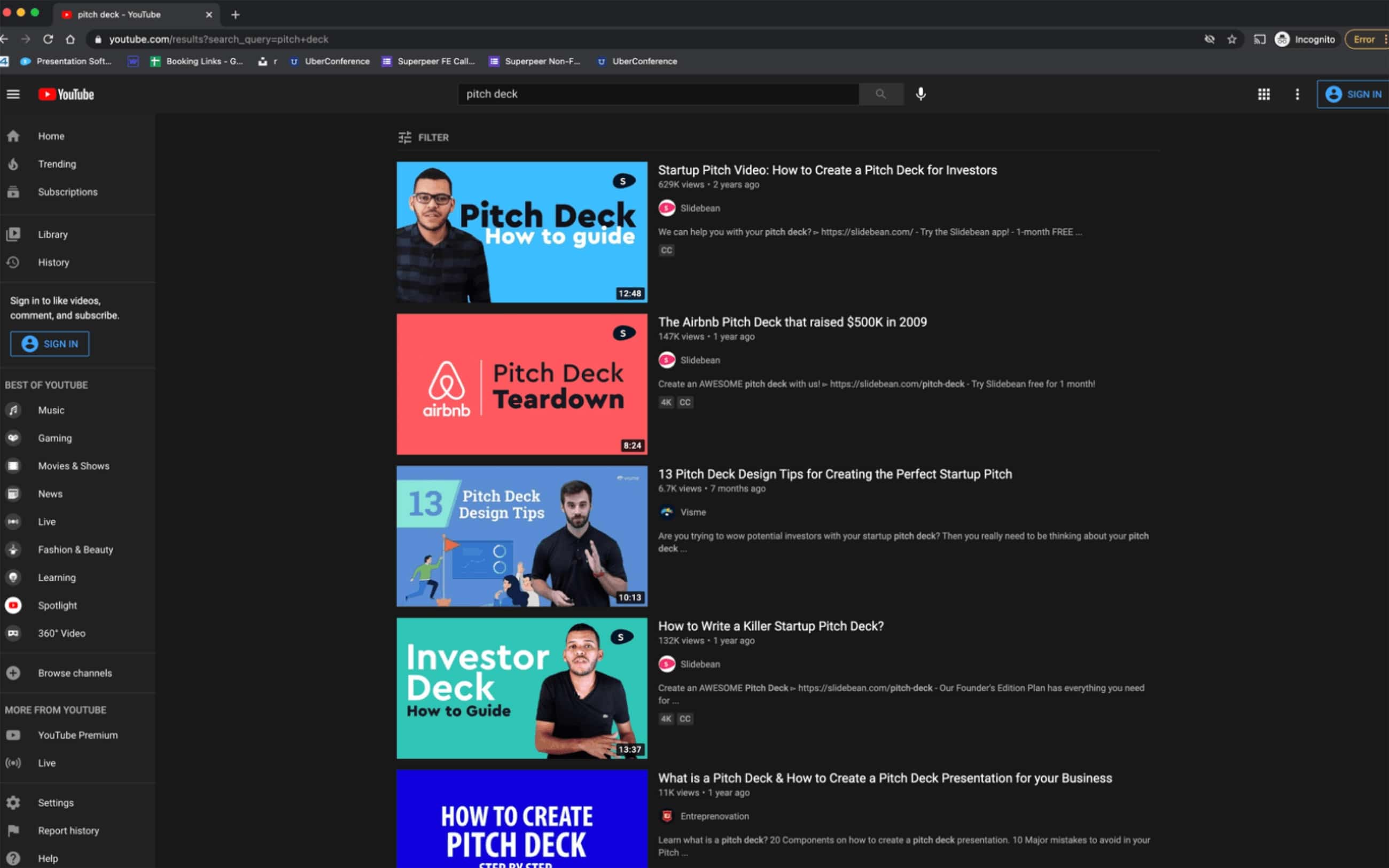The image size is (1389, 868).
Task: Select the History icon in the sidebar
Action: click(x=13, y=262)
